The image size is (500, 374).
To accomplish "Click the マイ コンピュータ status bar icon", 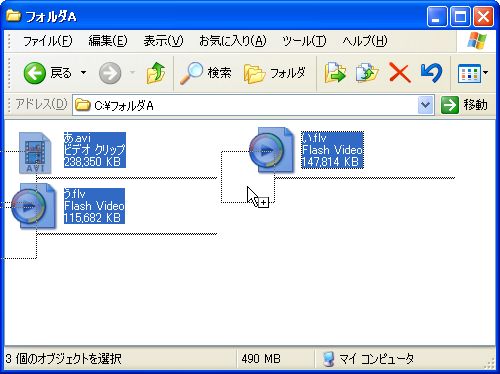I will pyautogui.click(x=329, y=359).
